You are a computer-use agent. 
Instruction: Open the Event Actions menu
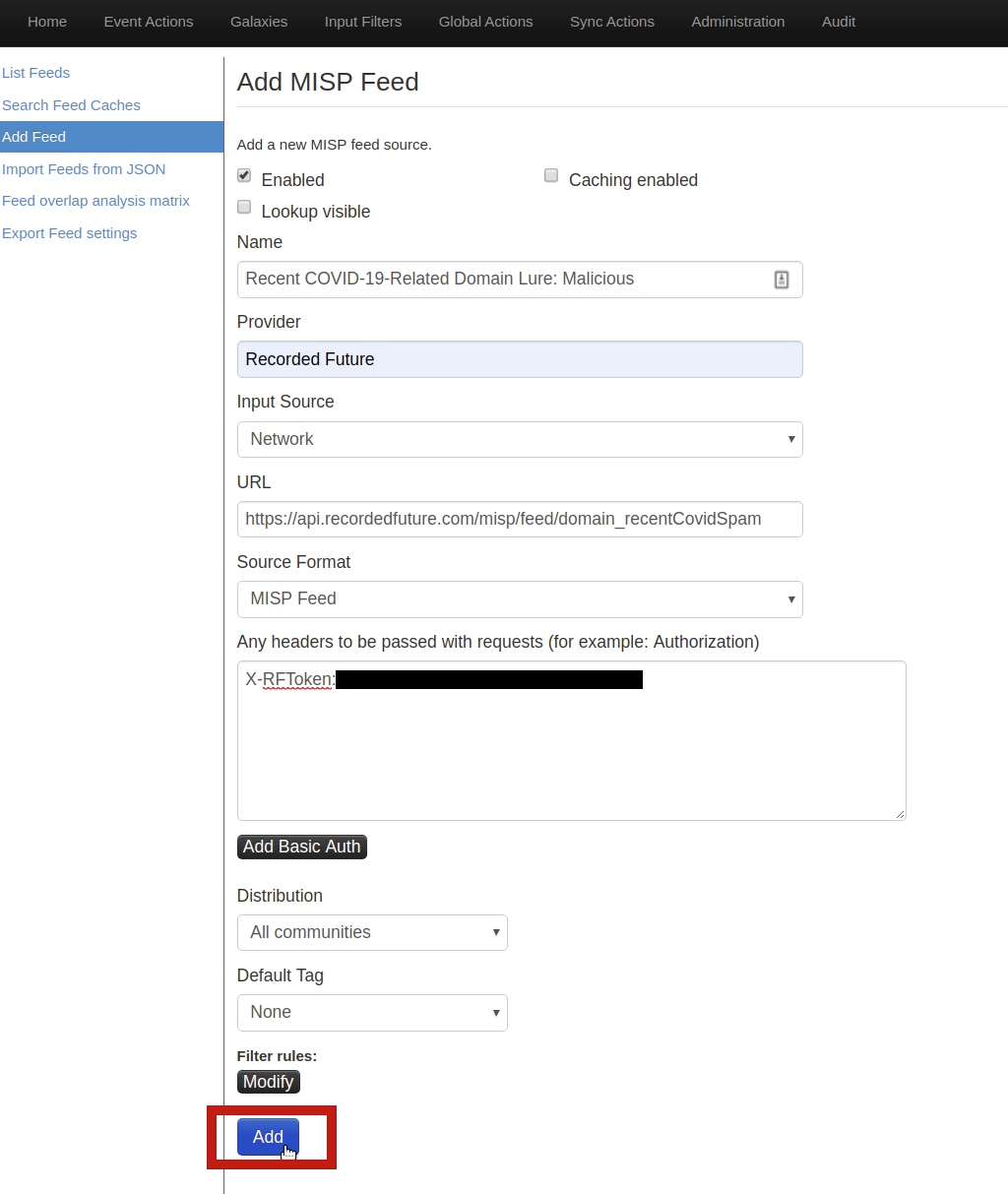(149, 22)
